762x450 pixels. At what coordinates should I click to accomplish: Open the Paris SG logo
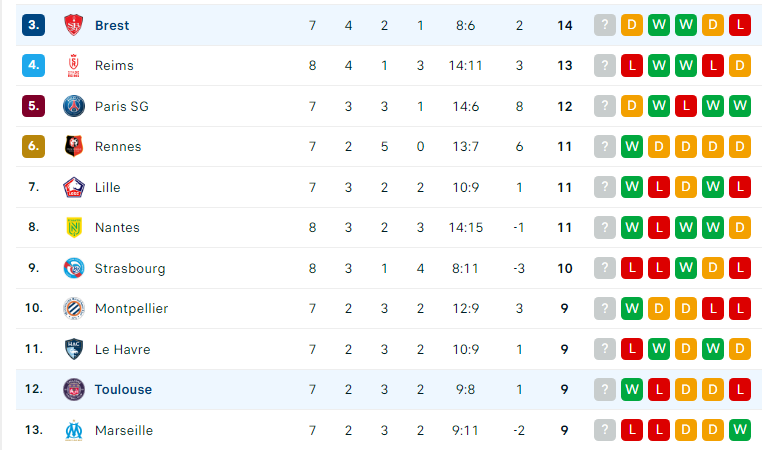pos(74,106)
